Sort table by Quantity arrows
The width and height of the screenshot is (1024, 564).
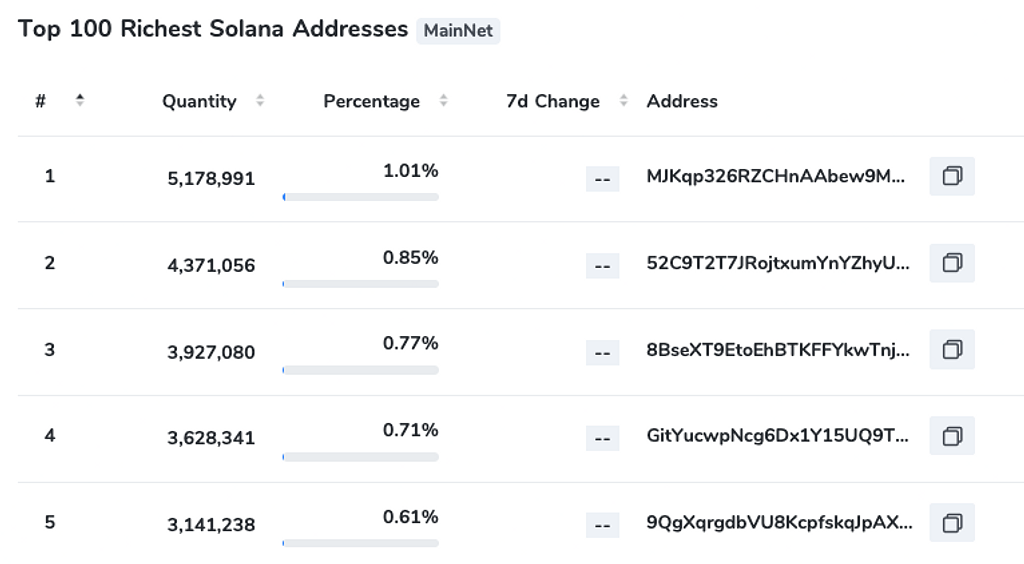coord(260,101)
